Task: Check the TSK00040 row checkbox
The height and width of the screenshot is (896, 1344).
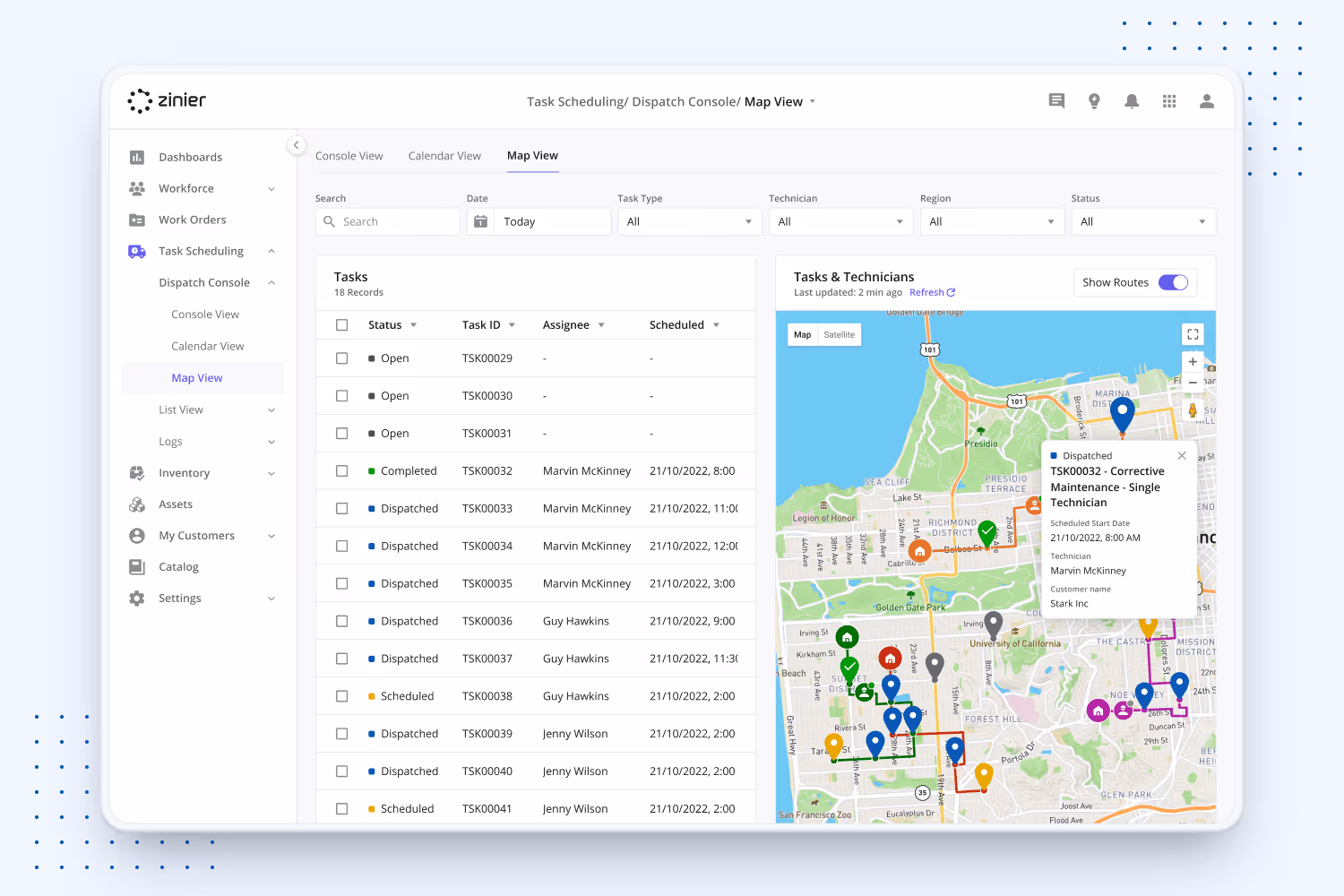Action: pos(341,771)
